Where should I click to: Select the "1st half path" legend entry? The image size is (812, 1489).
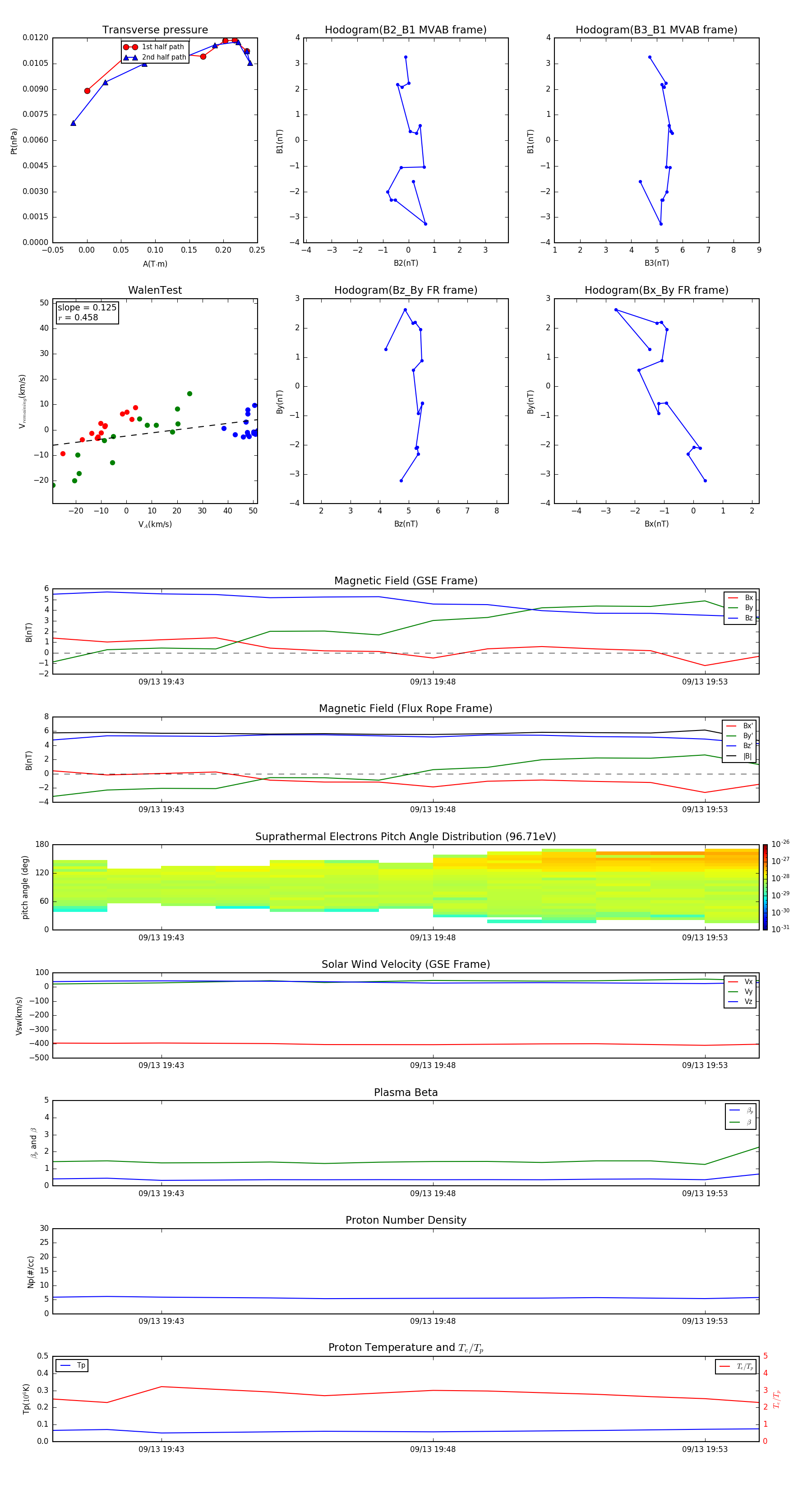pos(154,47)
